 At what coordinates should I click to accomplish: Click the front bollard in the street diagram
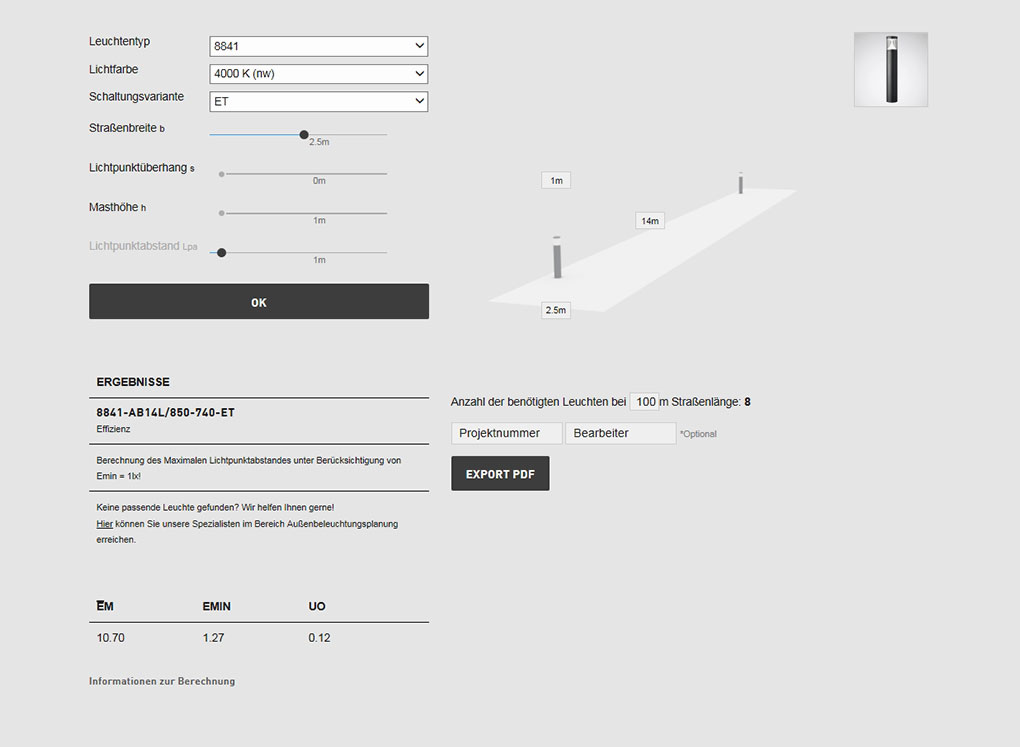[558, 257]
